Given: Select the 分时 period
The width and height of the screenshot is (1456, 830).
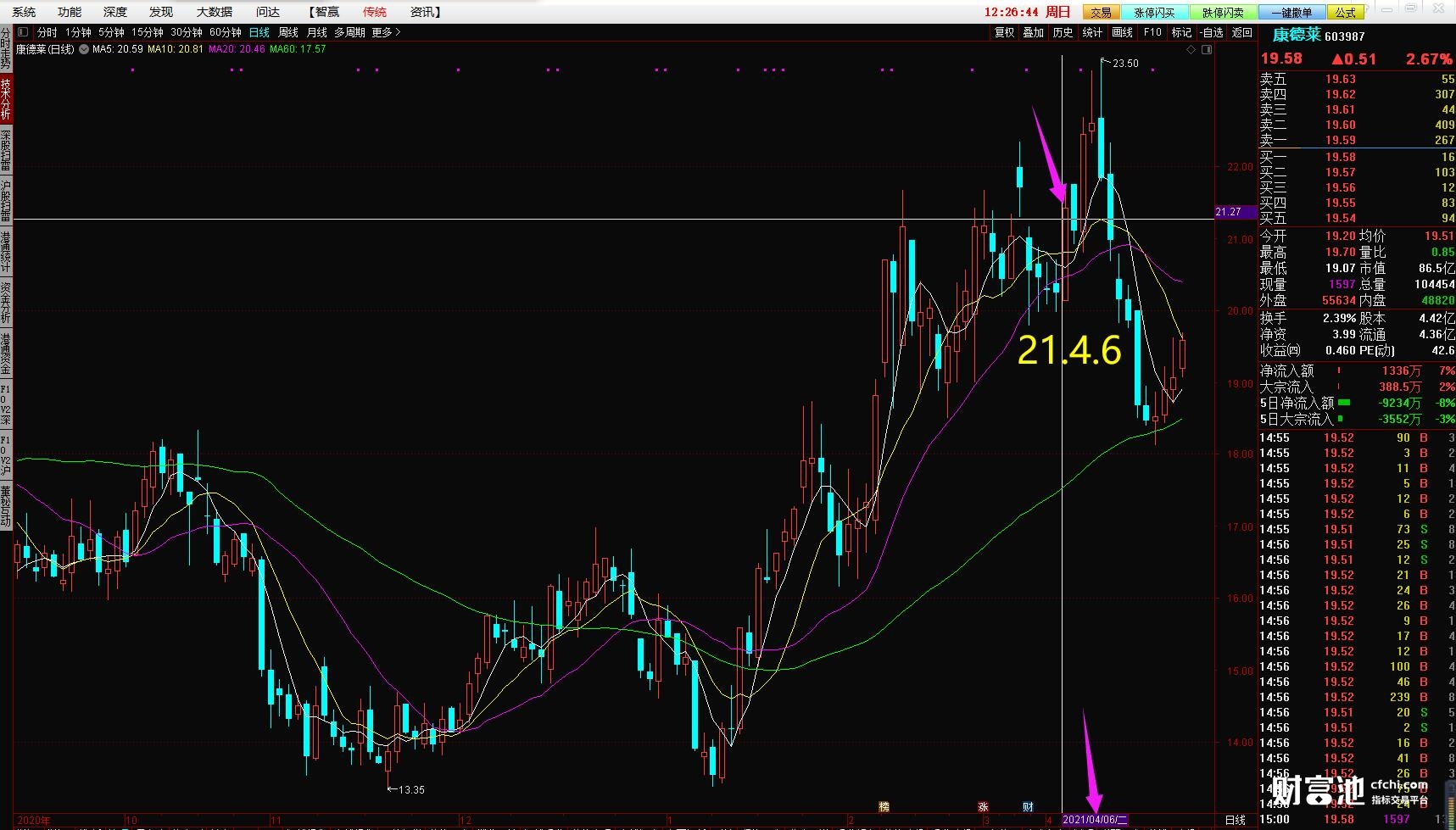Looking at the screenshot, I should point(47,32).
